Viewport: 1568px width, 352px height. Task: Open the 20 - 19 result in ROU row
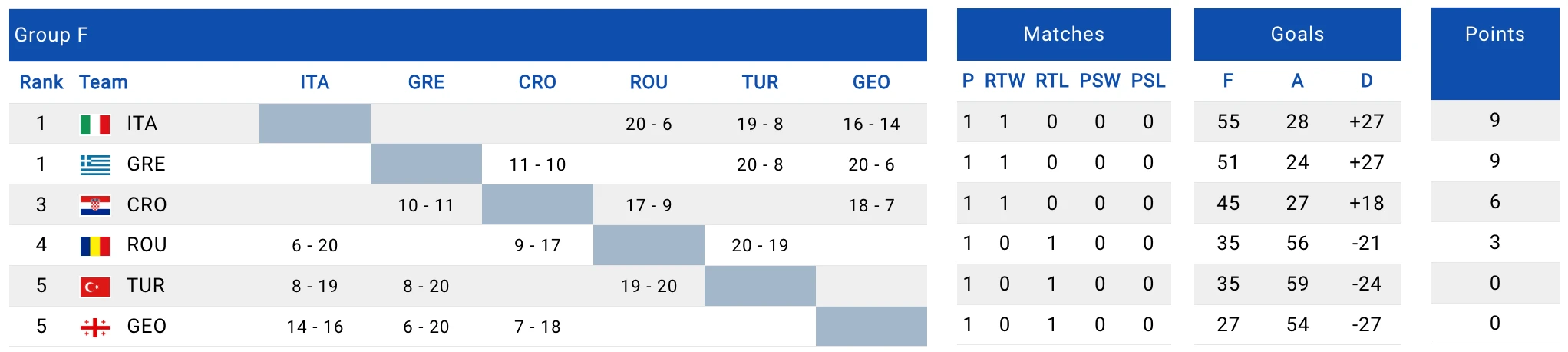point(760,246)
